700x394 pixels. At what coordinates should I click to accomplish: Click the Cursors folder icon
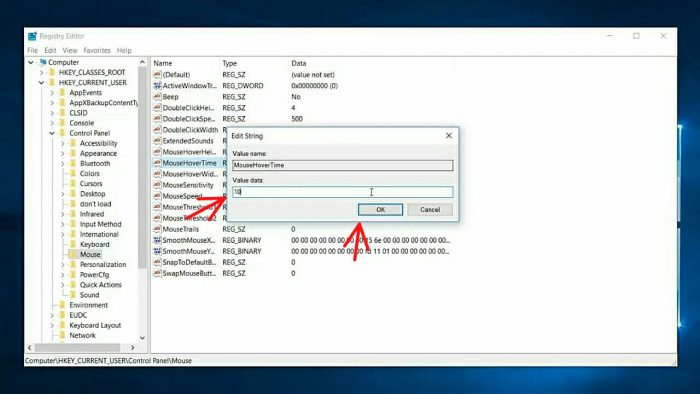pyautogui.click(x=73, y=184)
